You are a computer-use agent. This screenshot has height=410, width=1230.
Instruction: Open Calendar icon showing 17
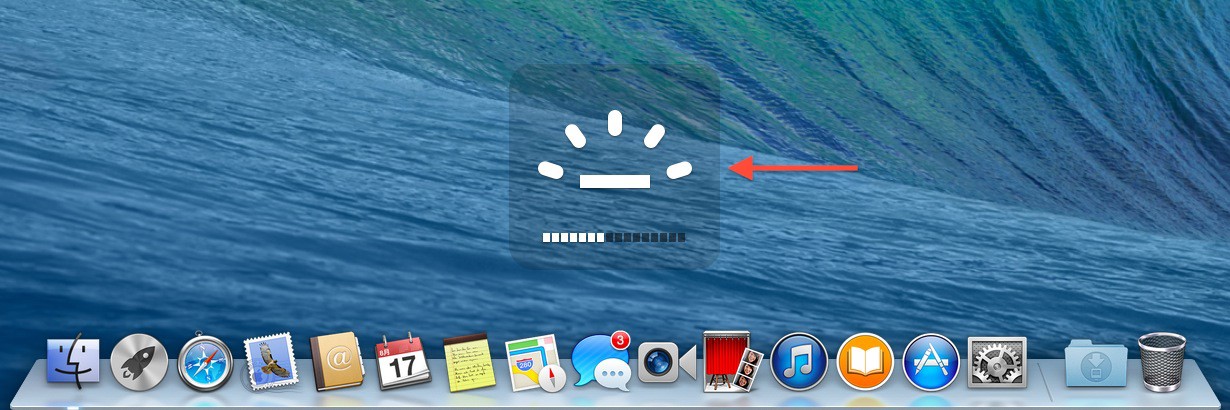tap(403, 361)
